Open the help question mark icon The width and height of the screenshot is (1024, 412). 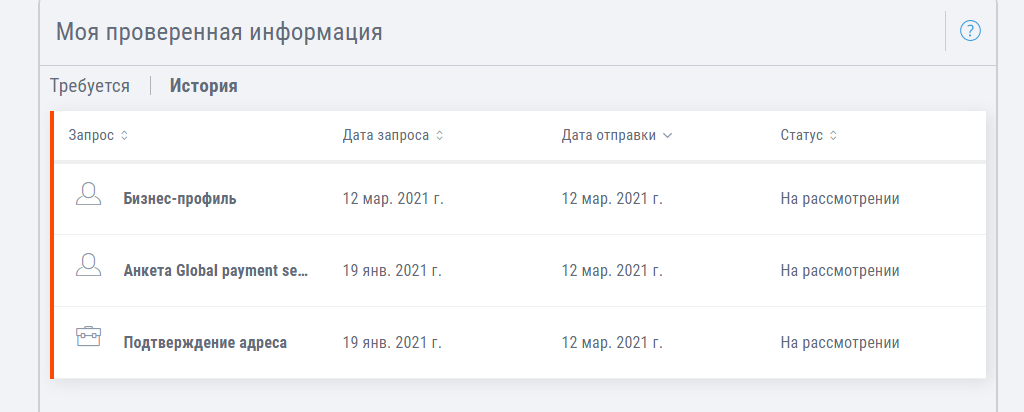[x=970, y=31]
